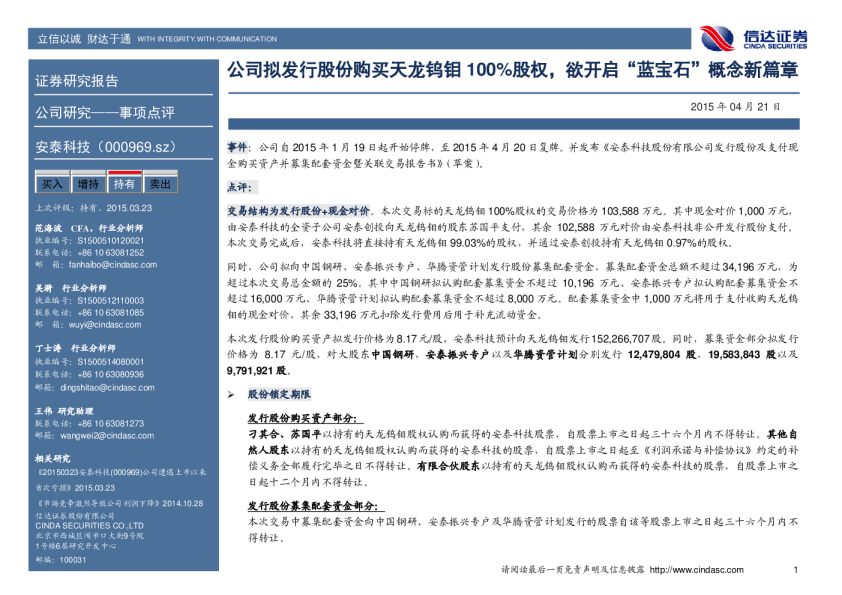Select the highlighted 持有 rating box
This screenshot has height=595, width=842.
[124, 184]
